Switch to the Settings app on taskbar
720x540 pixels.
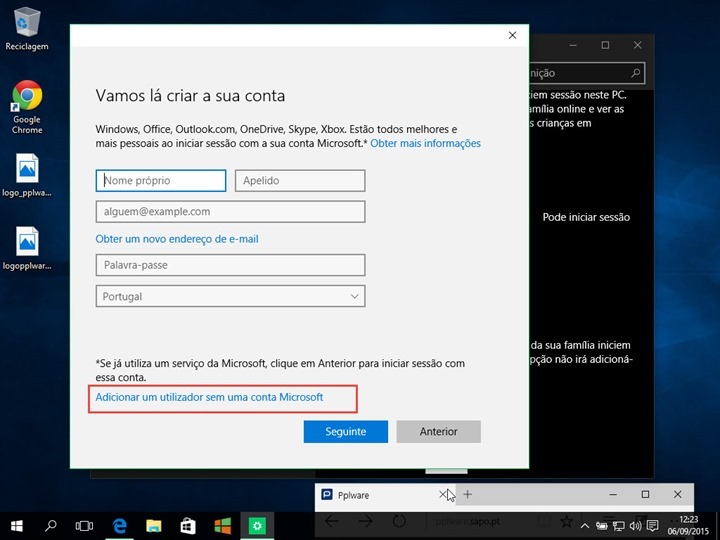257,526
